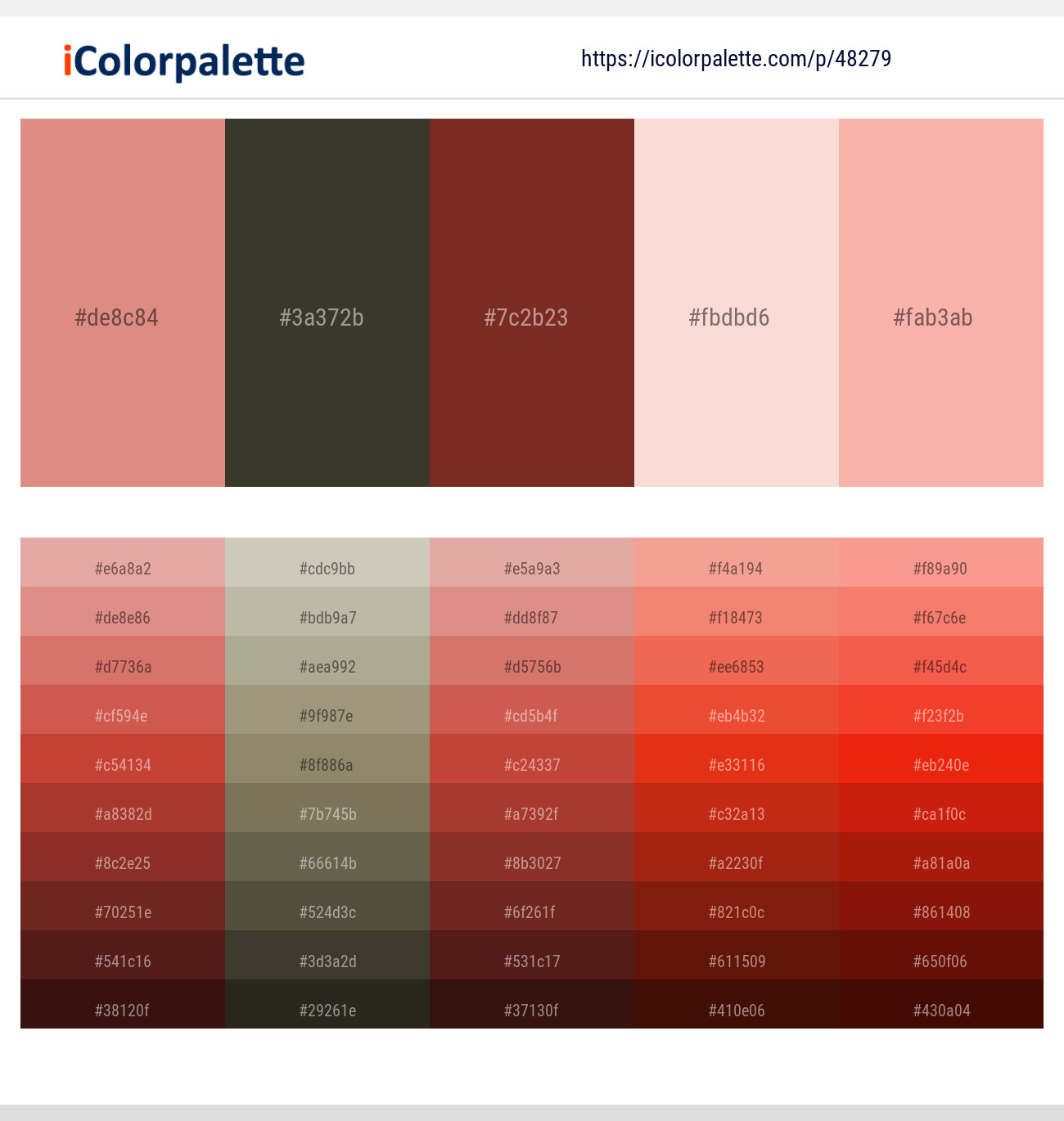This screenshot has height=1121, width=1064.
Task: Click shade #f23f2b in last column
Action: pyautogui.click(x=940, y=716)
